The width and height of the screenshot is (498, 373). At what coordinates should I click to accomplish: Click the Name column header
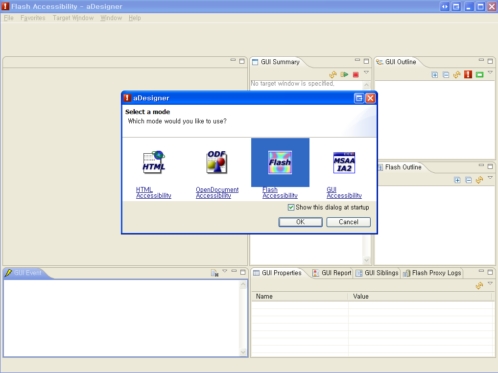[x=299, y=296]
